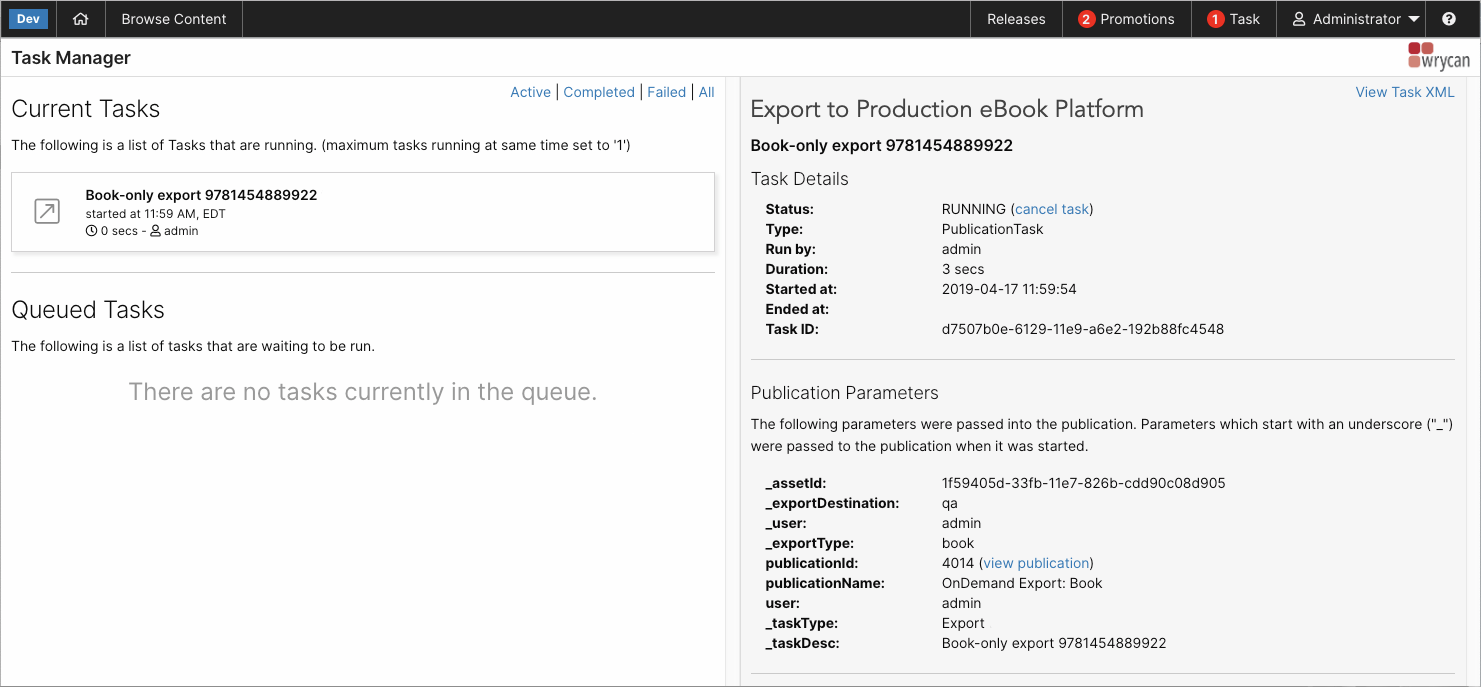Show Completed tasks filter

click(599, 92)
